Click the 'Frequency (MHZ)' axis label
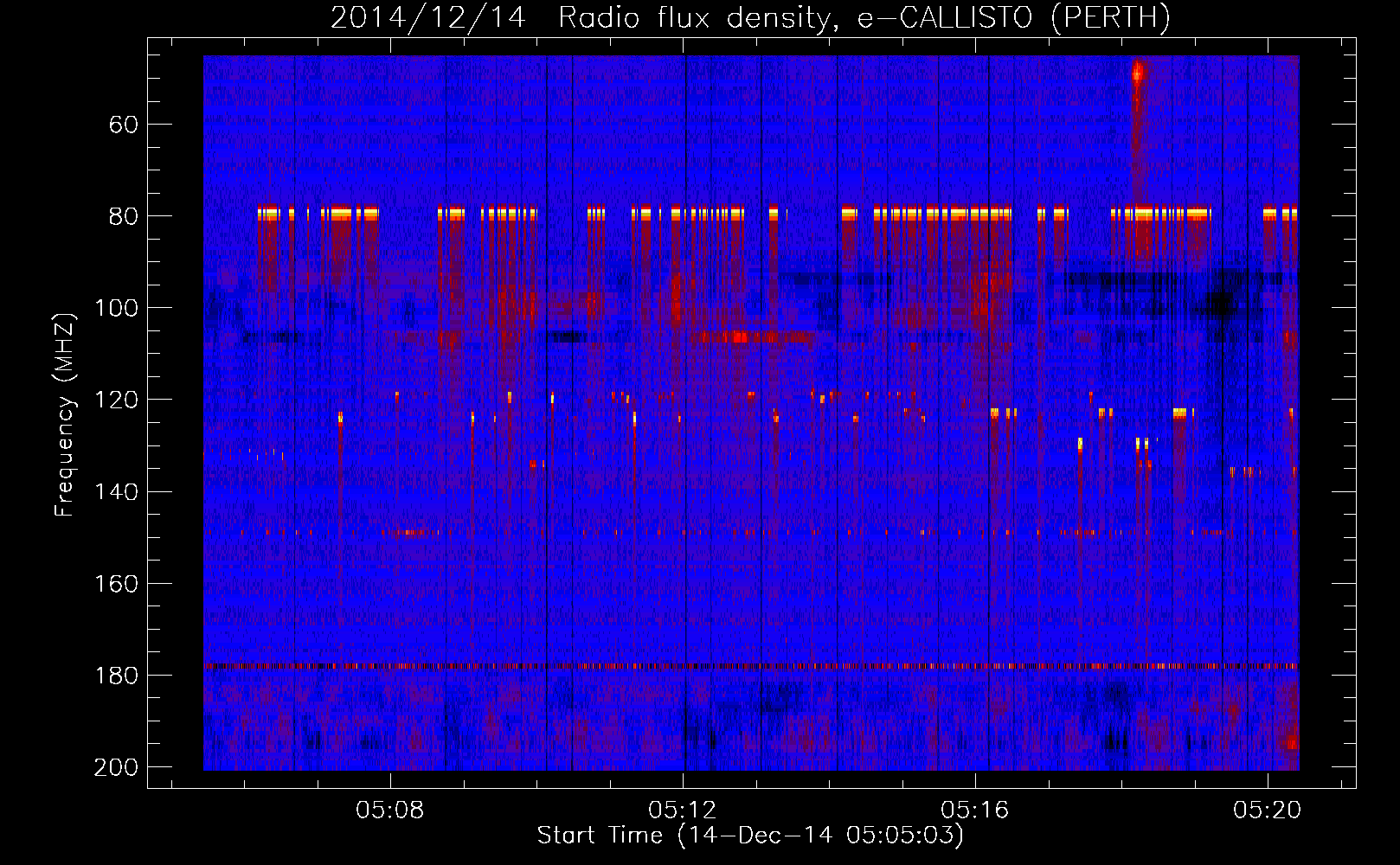 point(65,414)
